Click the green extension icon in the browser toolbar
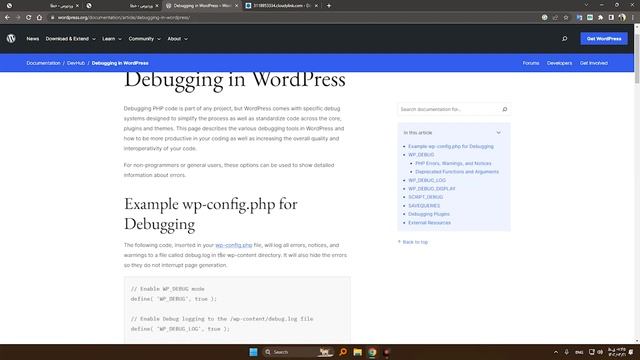 click(x=590, y=18)
